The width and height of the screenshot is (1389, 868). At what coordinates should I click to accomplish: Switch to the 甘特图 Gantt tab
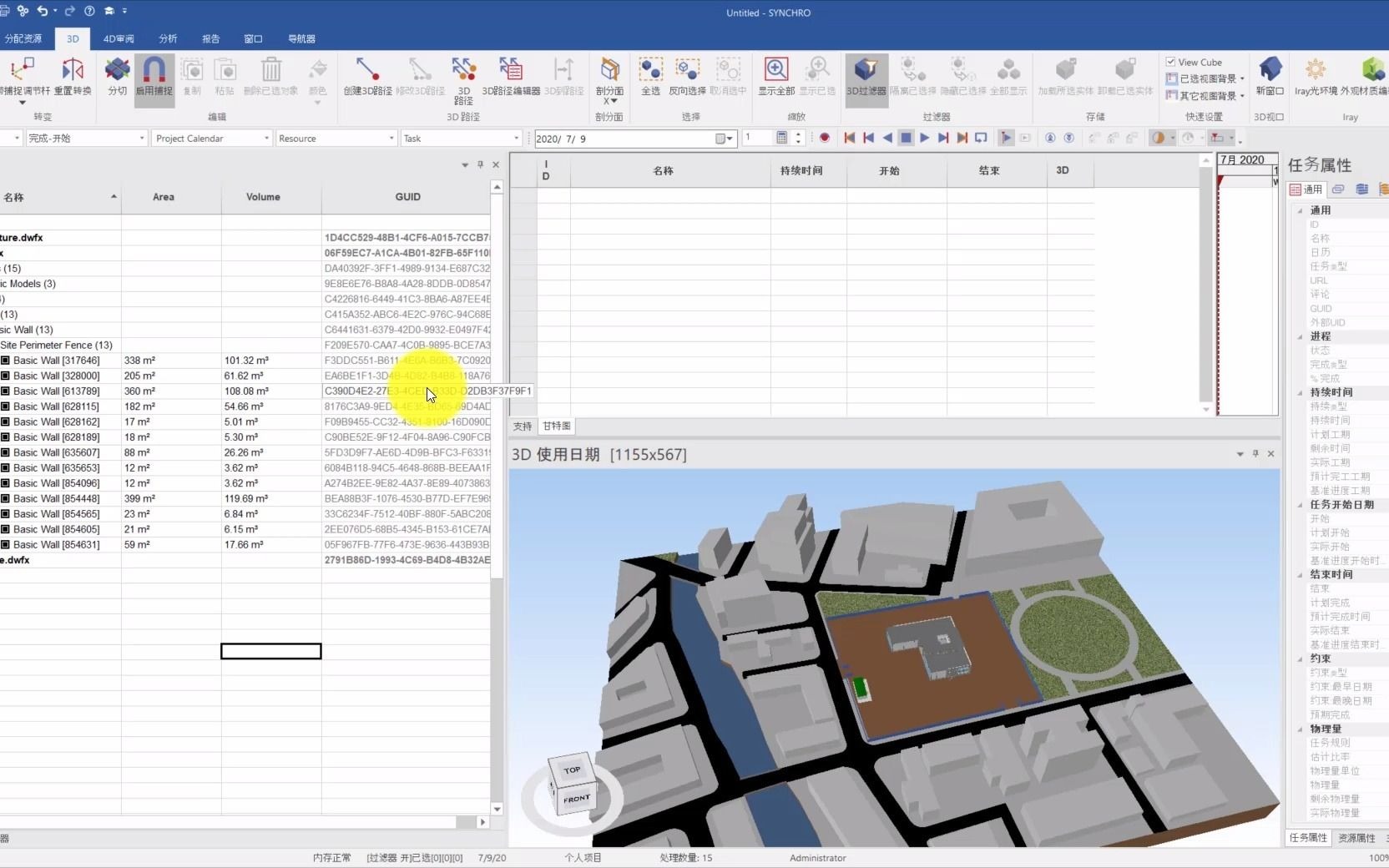coord(557,426)
